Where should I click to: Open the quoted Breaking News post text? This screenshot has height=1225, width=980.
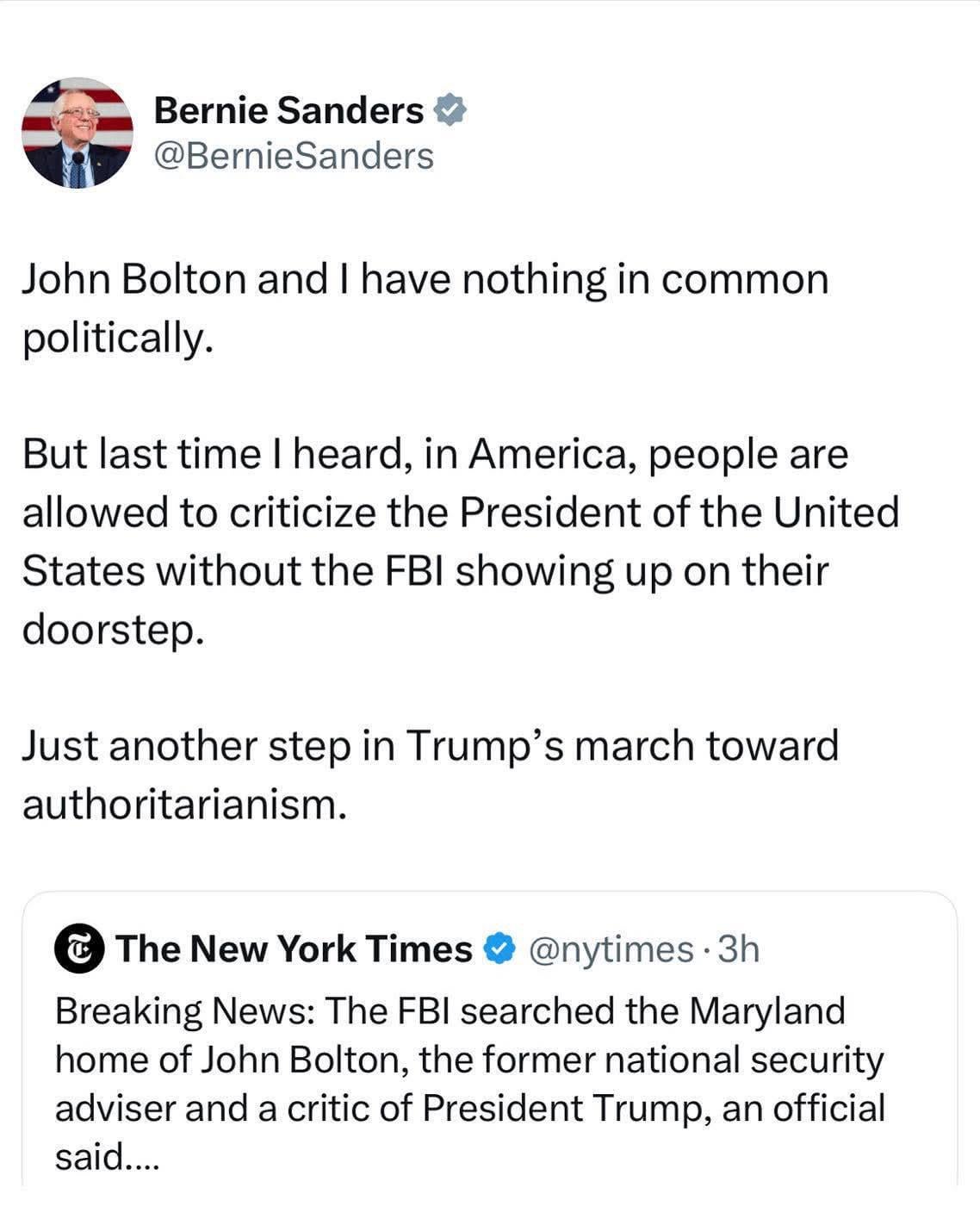pyautogui.click(x=469, y=1084)
